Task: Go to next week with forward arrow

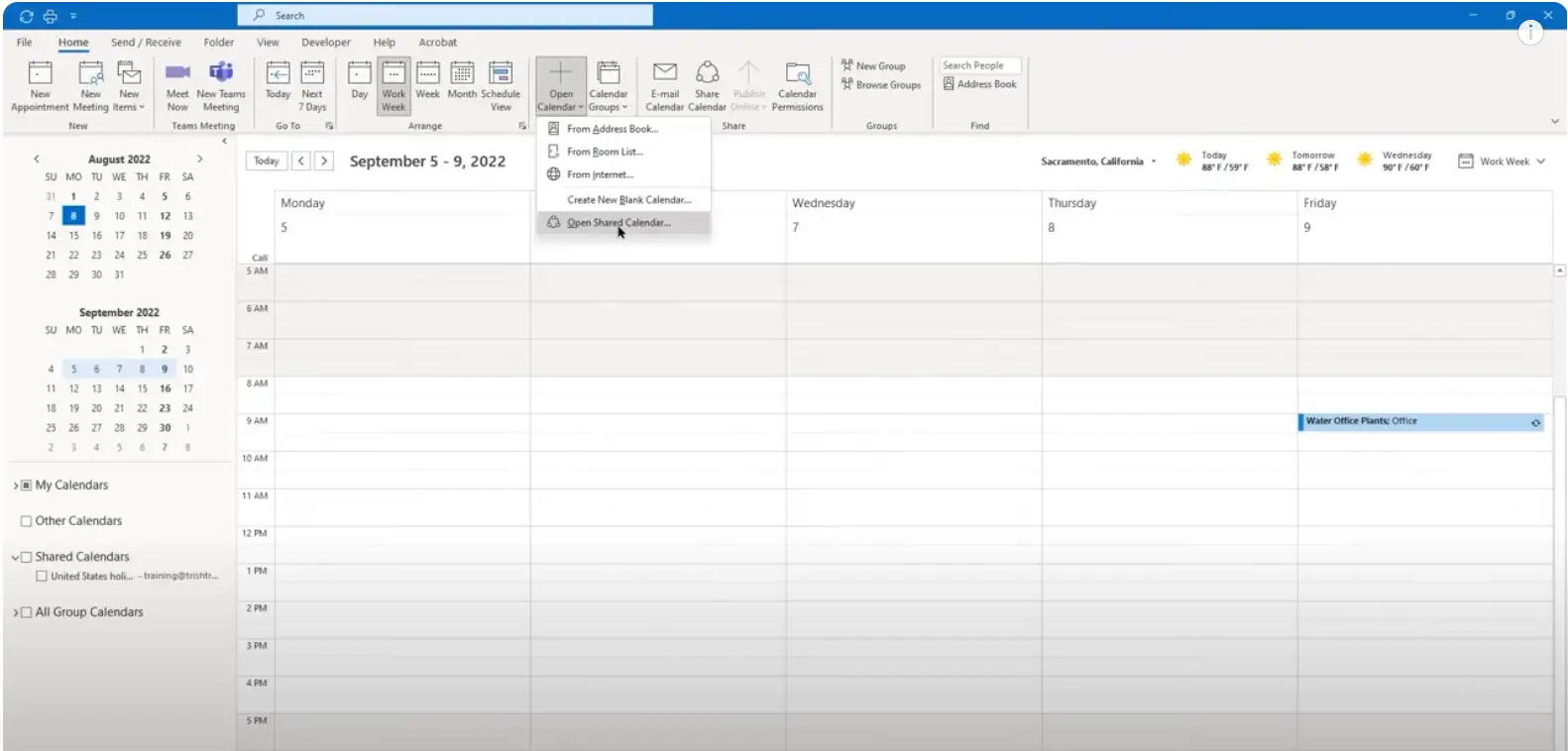Action: click(x=324, y=161)
